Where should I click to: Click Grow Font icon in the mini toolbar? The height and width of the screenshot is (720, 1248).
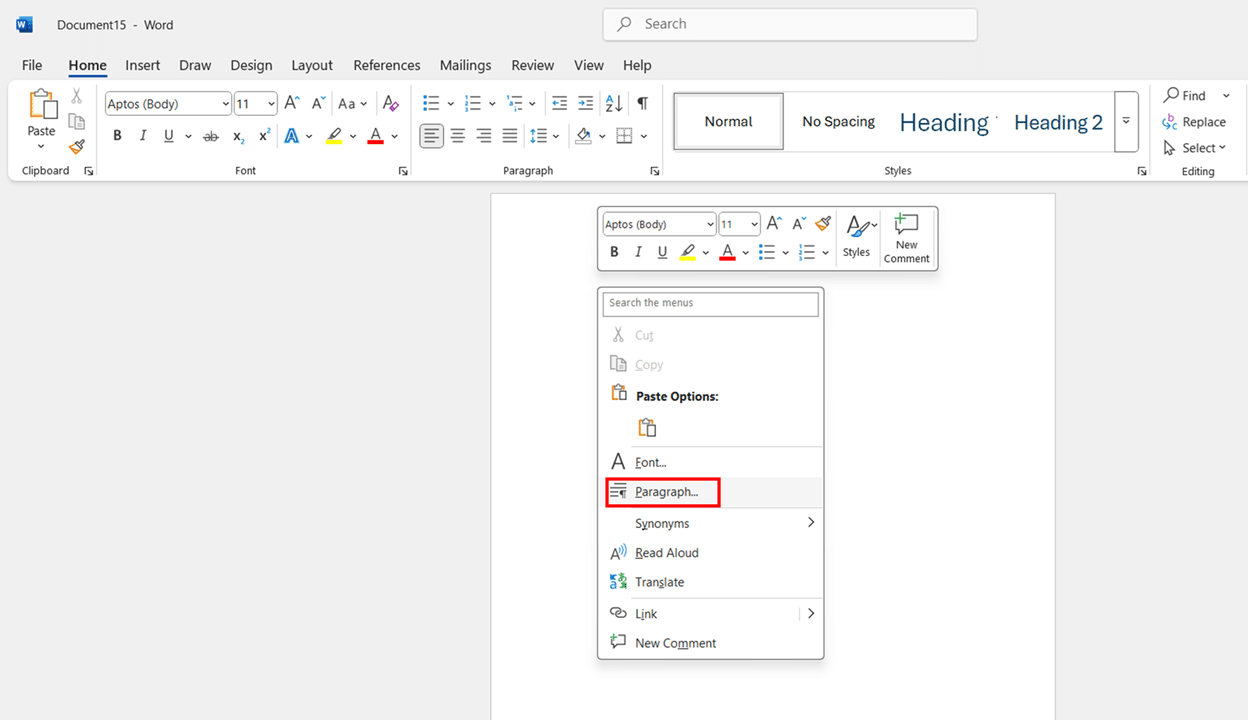pos(774,224)
